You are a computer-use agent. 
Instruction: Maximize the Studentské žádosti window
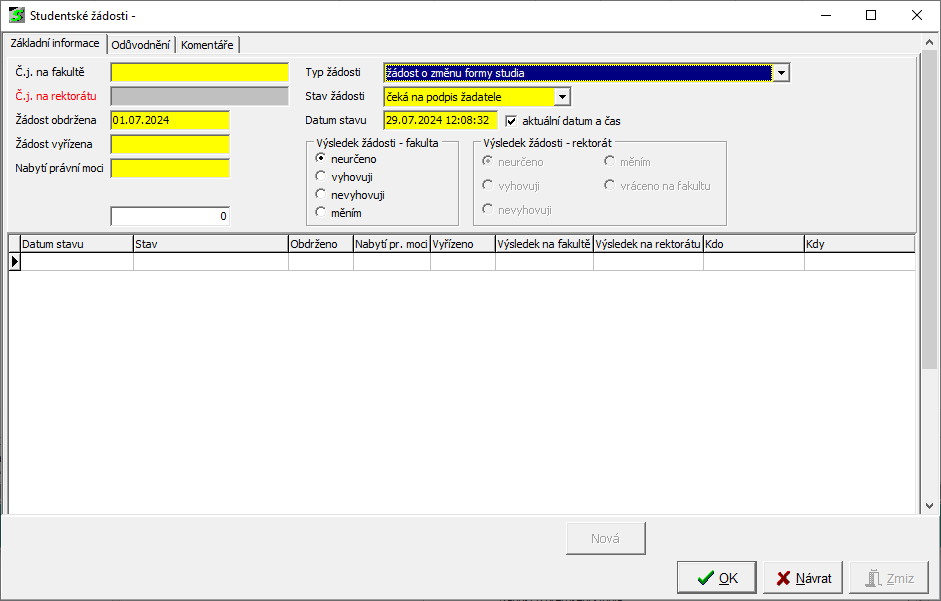pos(870,15)
